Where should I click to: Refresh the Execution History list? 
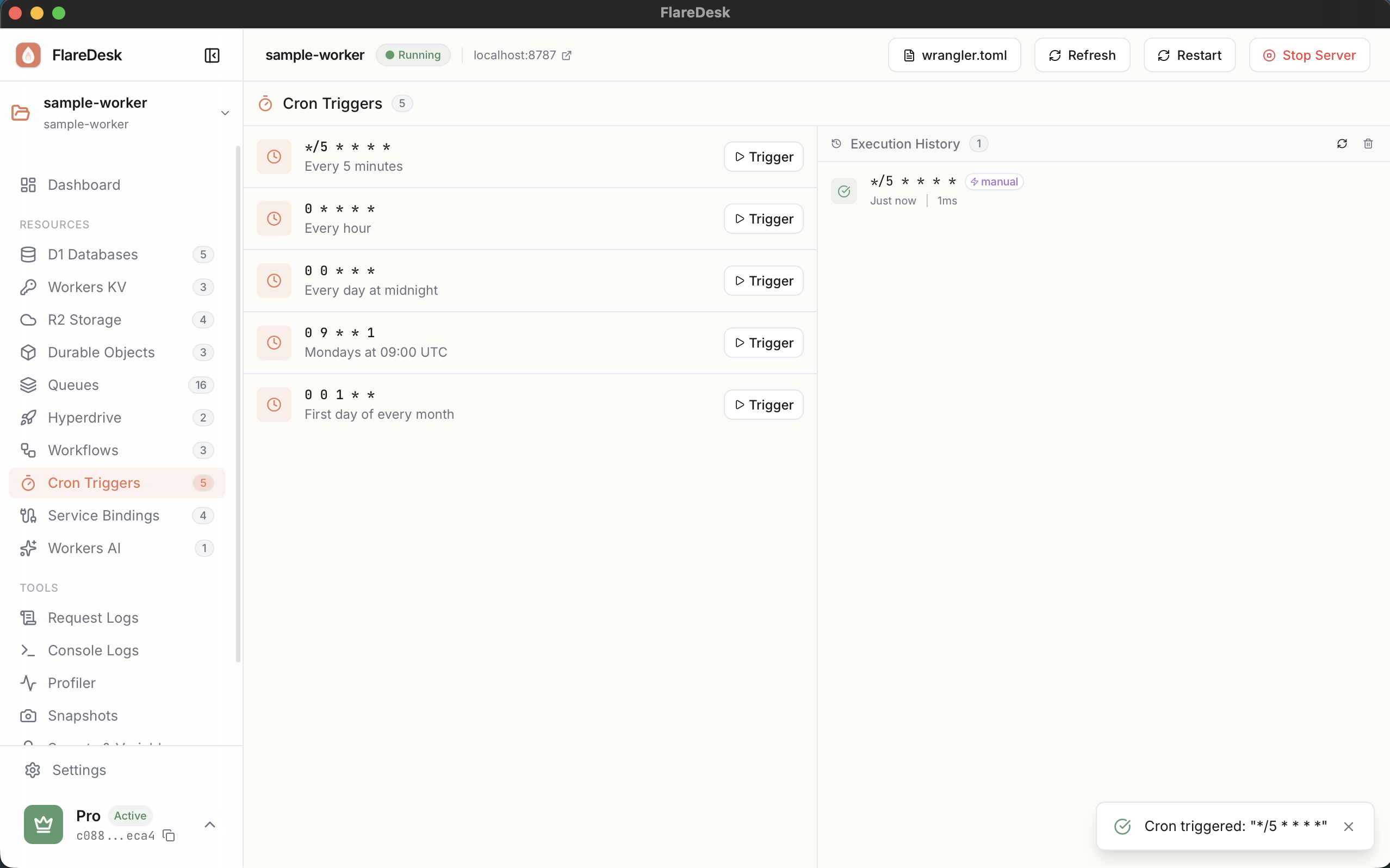click(x=1342, y=144)
